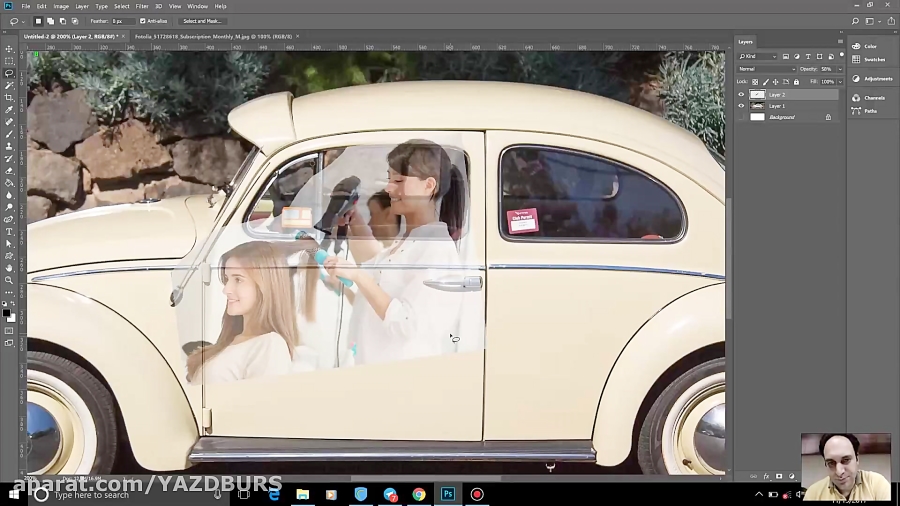The width and height of the screenshot is (900, 506).
Task: Open the blend mode Normal dropdown
Action: [x=764, y=69]
